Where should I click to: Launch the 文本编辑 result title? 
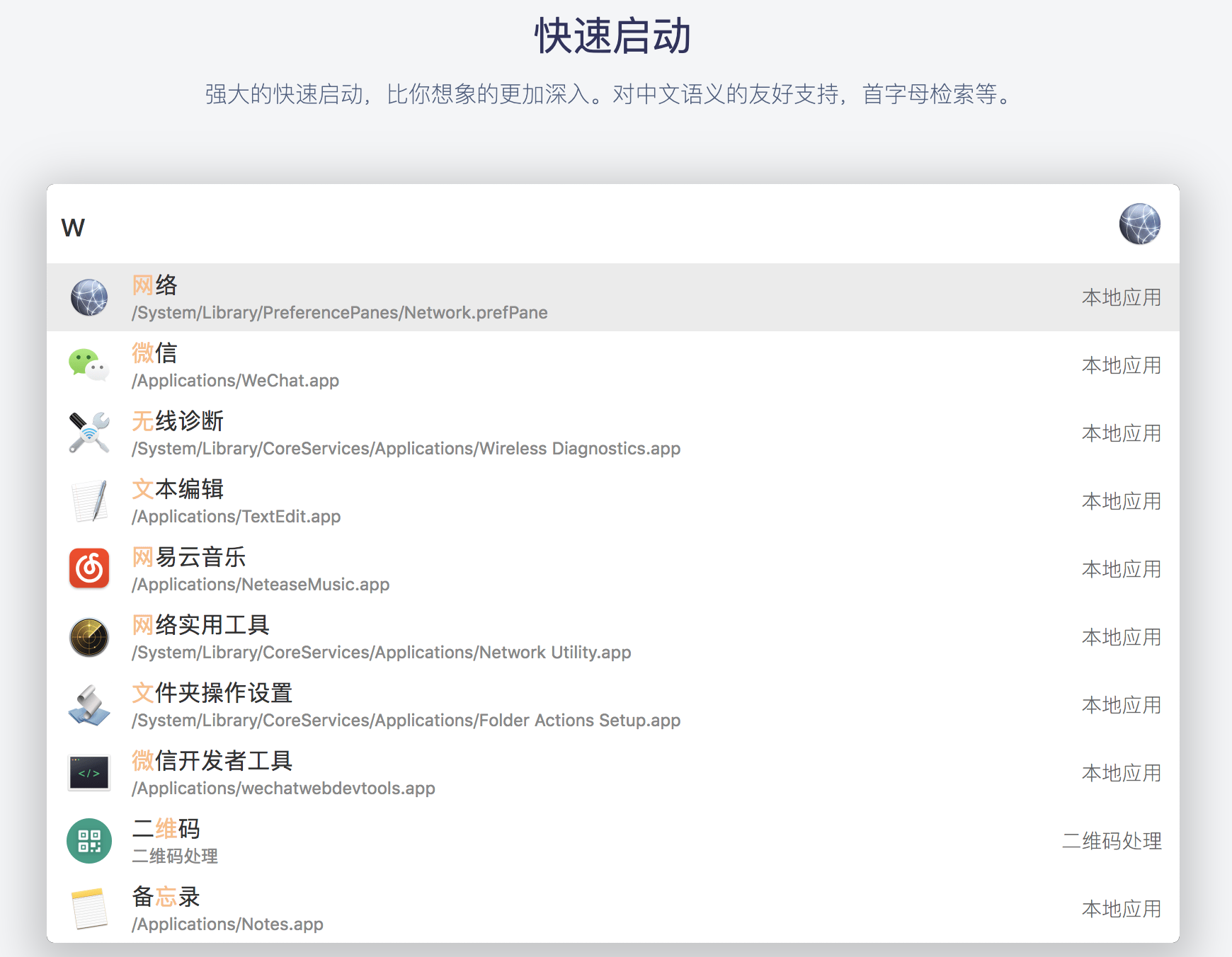[x=178, y=489]
